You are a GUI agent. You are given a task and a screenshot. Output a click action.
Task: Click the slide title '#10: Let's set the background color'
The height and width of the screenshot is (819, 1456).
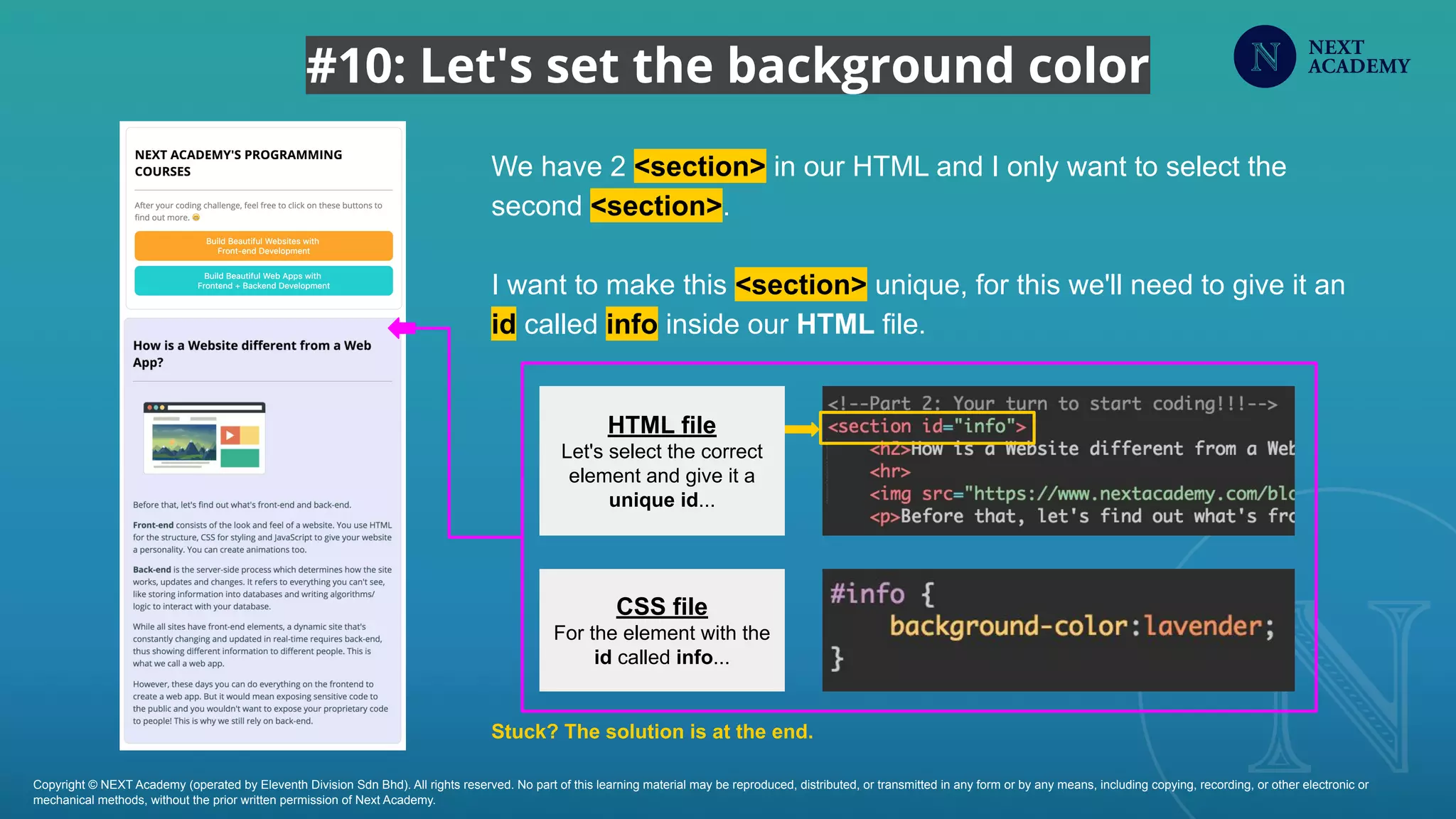point(727,65)
